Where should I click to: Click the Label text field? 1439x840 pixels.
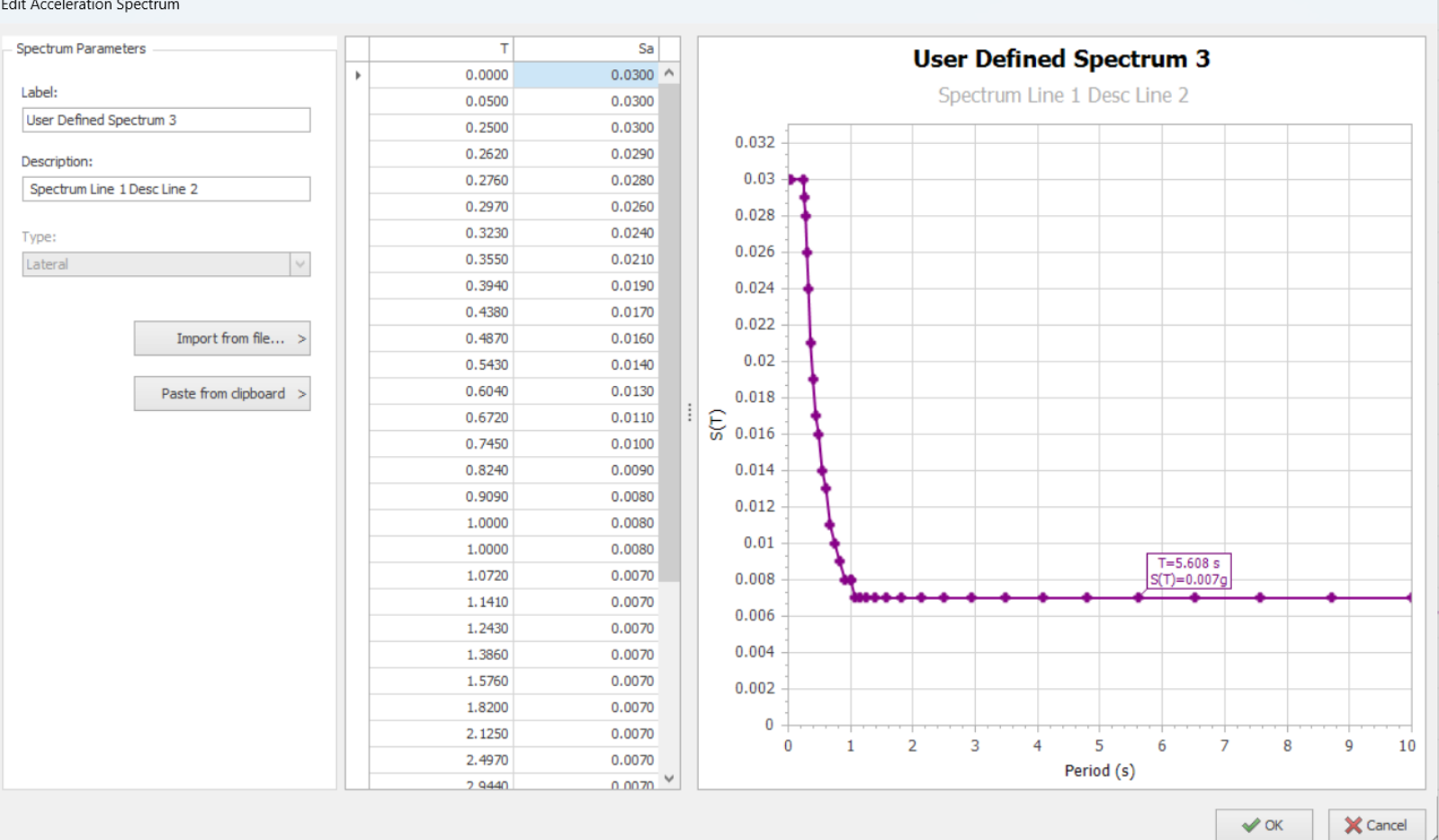point(166,120)
